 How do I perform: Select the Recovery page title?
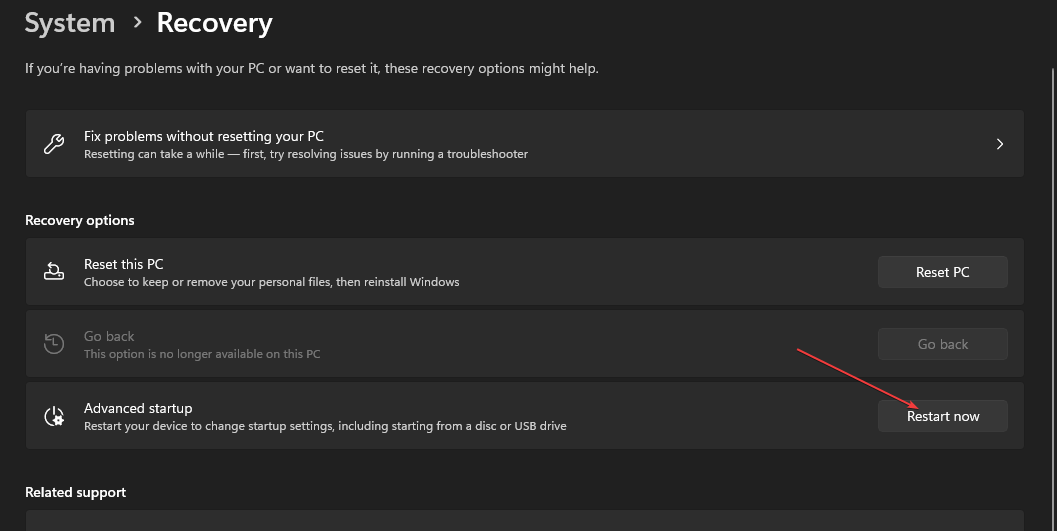click(214, 23)
